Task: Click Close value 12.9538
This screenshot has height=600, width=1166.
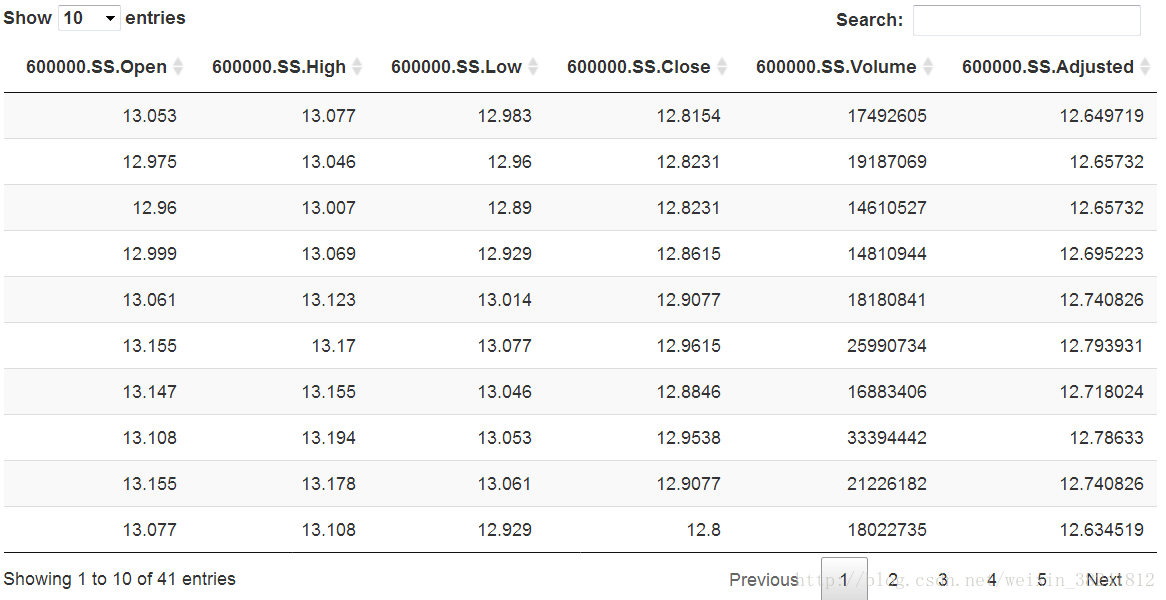Action: [689, 439]
